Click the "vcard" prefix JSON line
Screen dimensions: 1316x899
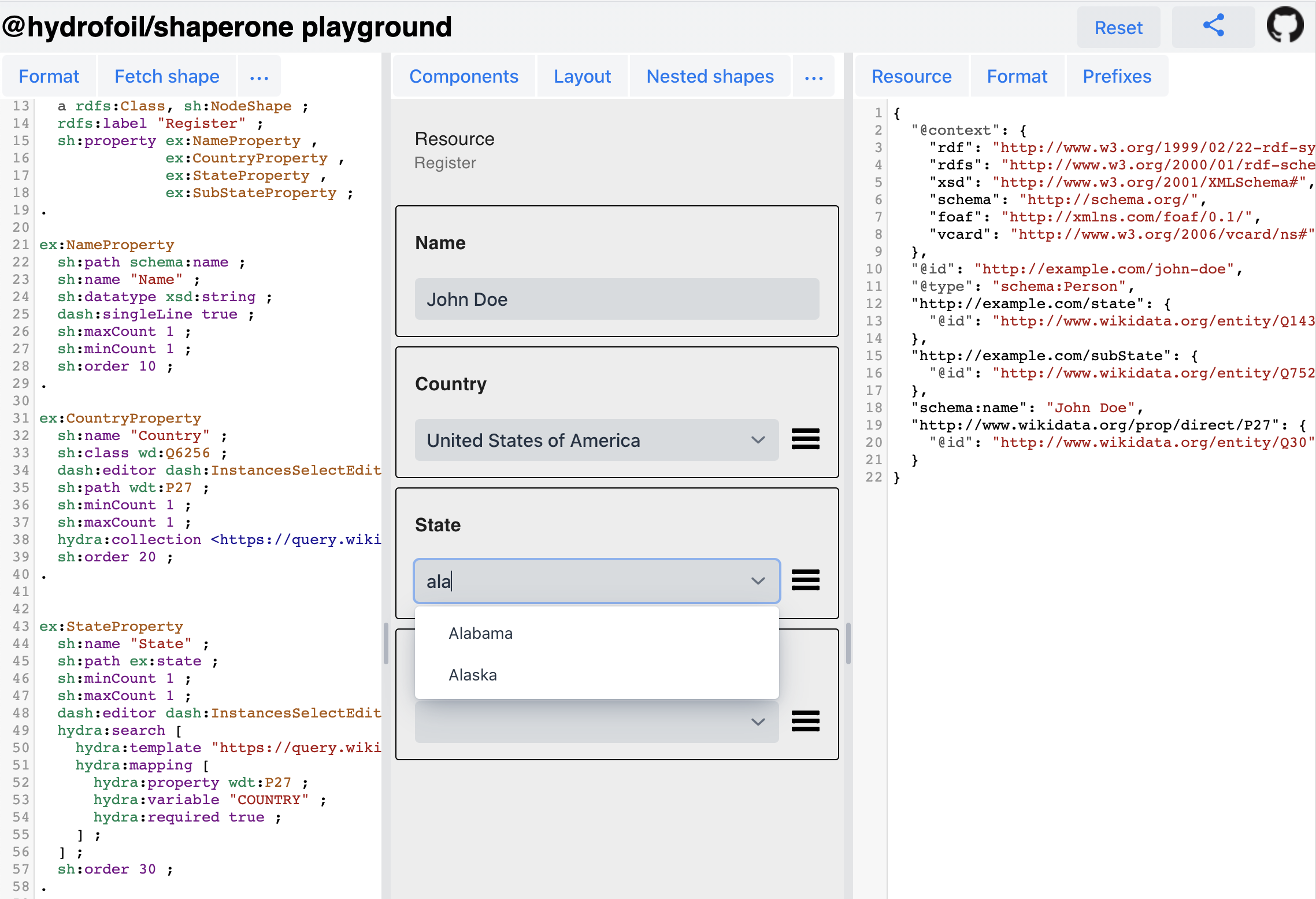coord(1121,234)
